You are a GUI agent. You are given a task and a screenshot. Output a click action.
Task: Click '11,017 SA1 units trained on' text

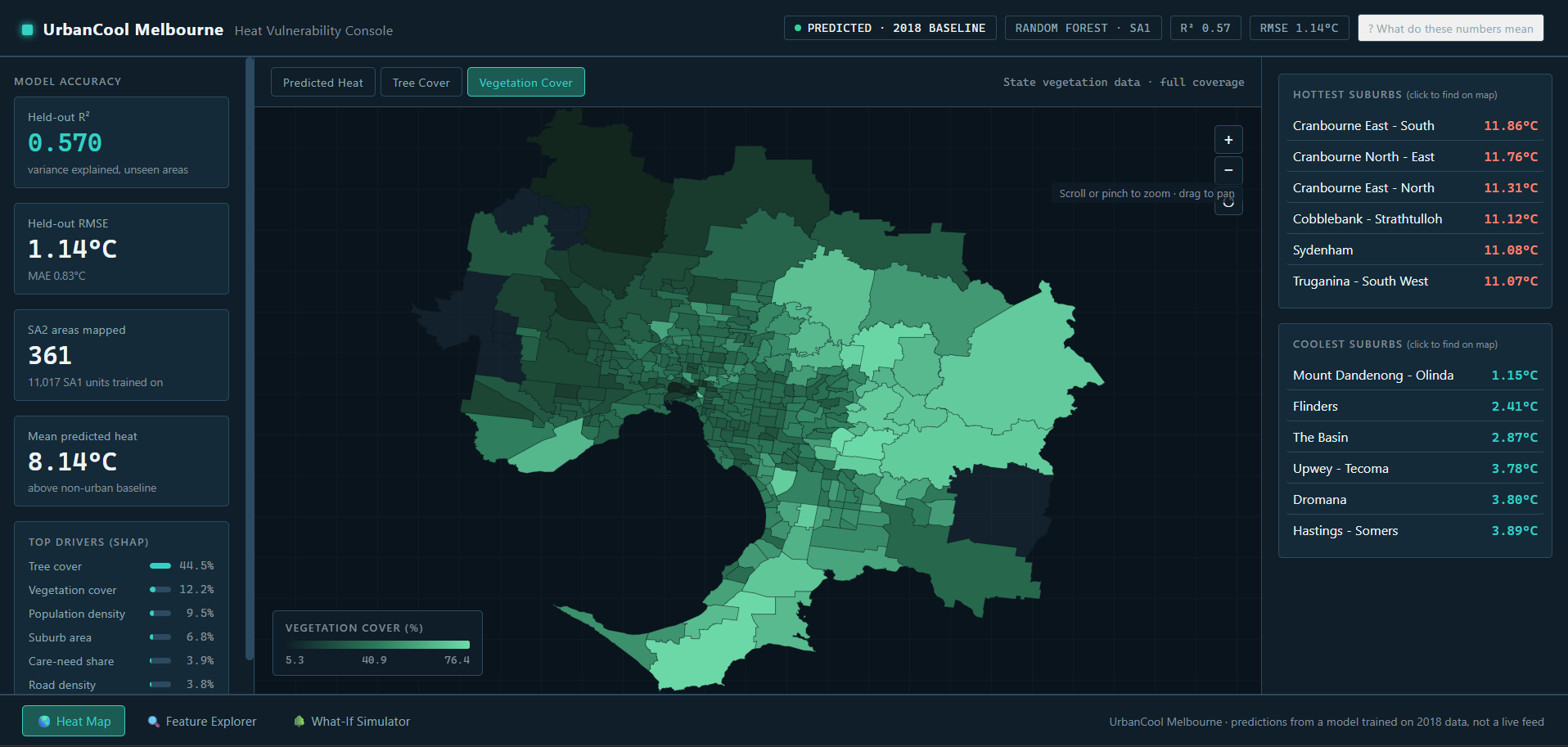click(x=95, y=382)
